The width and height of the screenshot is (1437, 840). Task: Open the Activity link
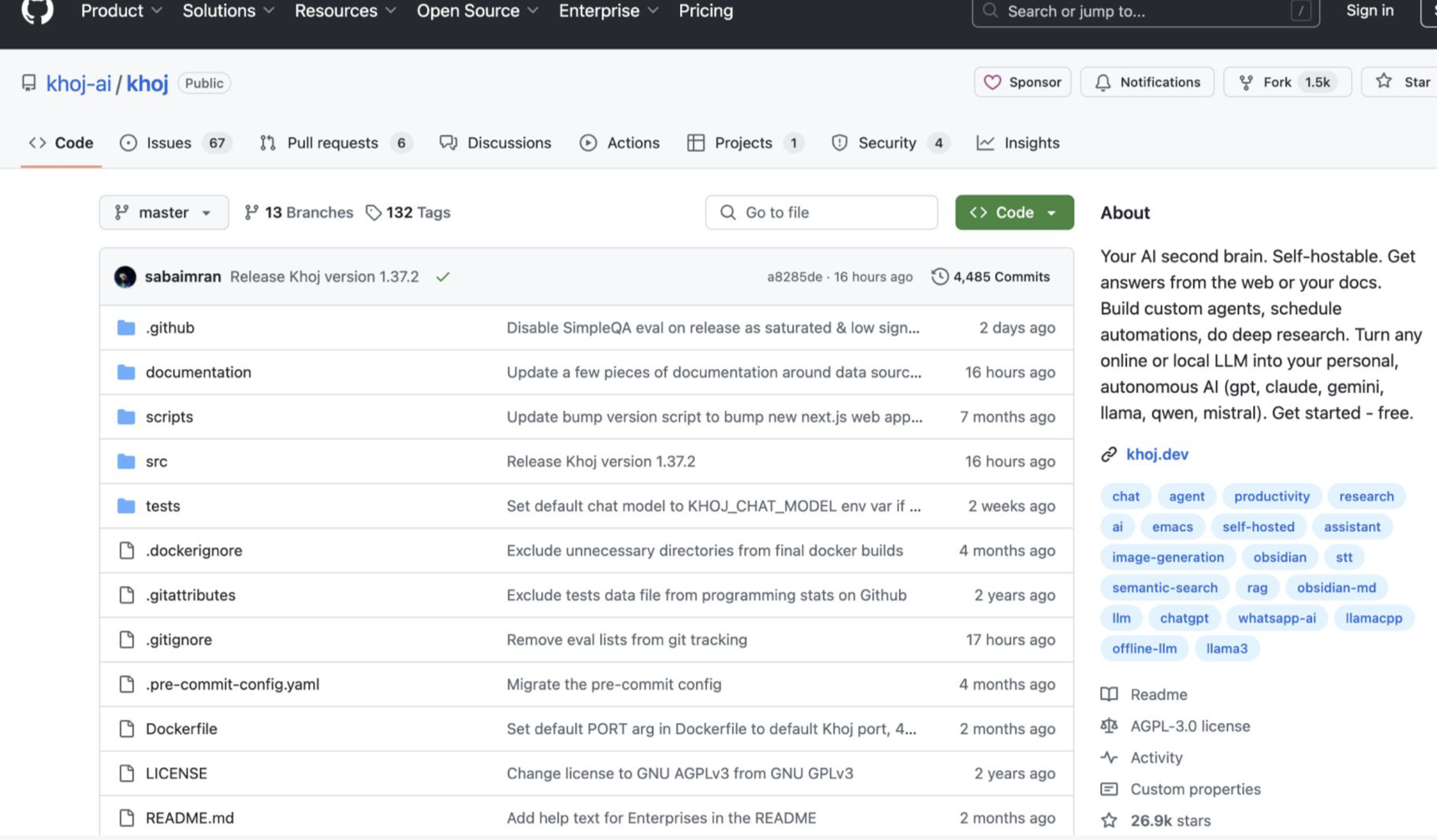click(1142, 757)
